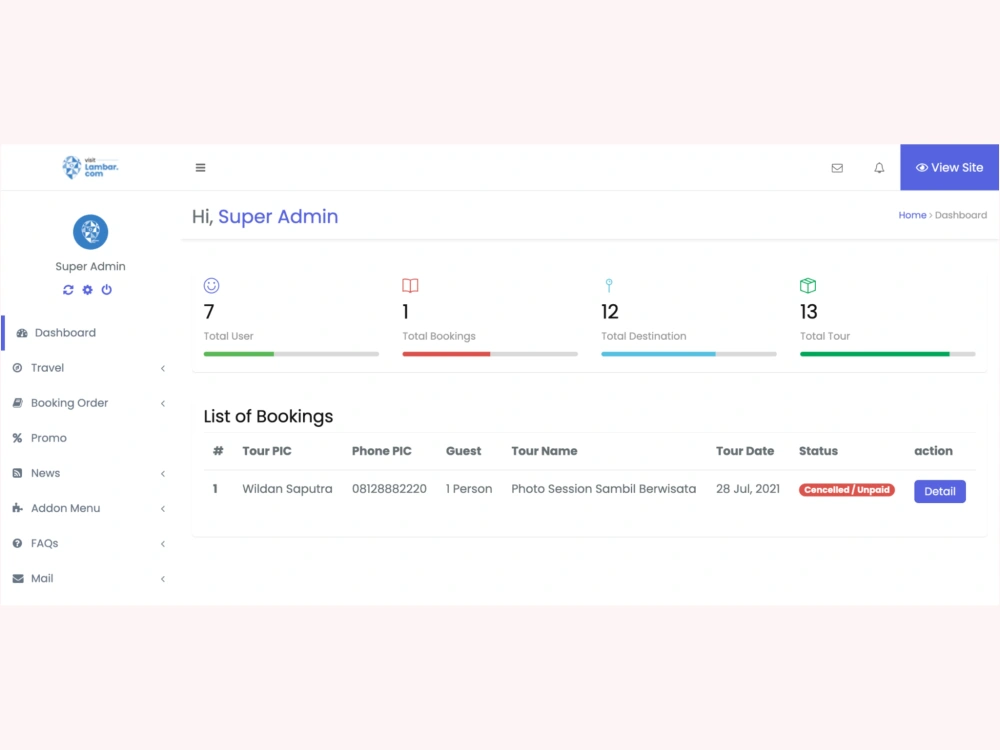Viewport: 1000px width, 750px height.
Task: Click the Total Tour count 13
Action: click(x=809, y=312)
